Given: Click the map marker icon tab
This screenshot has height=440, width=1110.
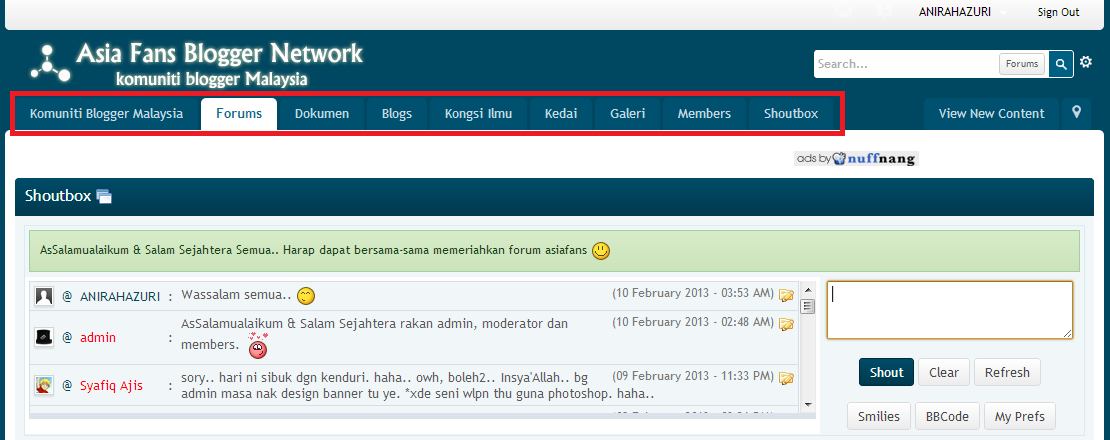Looking at the screenshot, I should tap(1076, 113).
